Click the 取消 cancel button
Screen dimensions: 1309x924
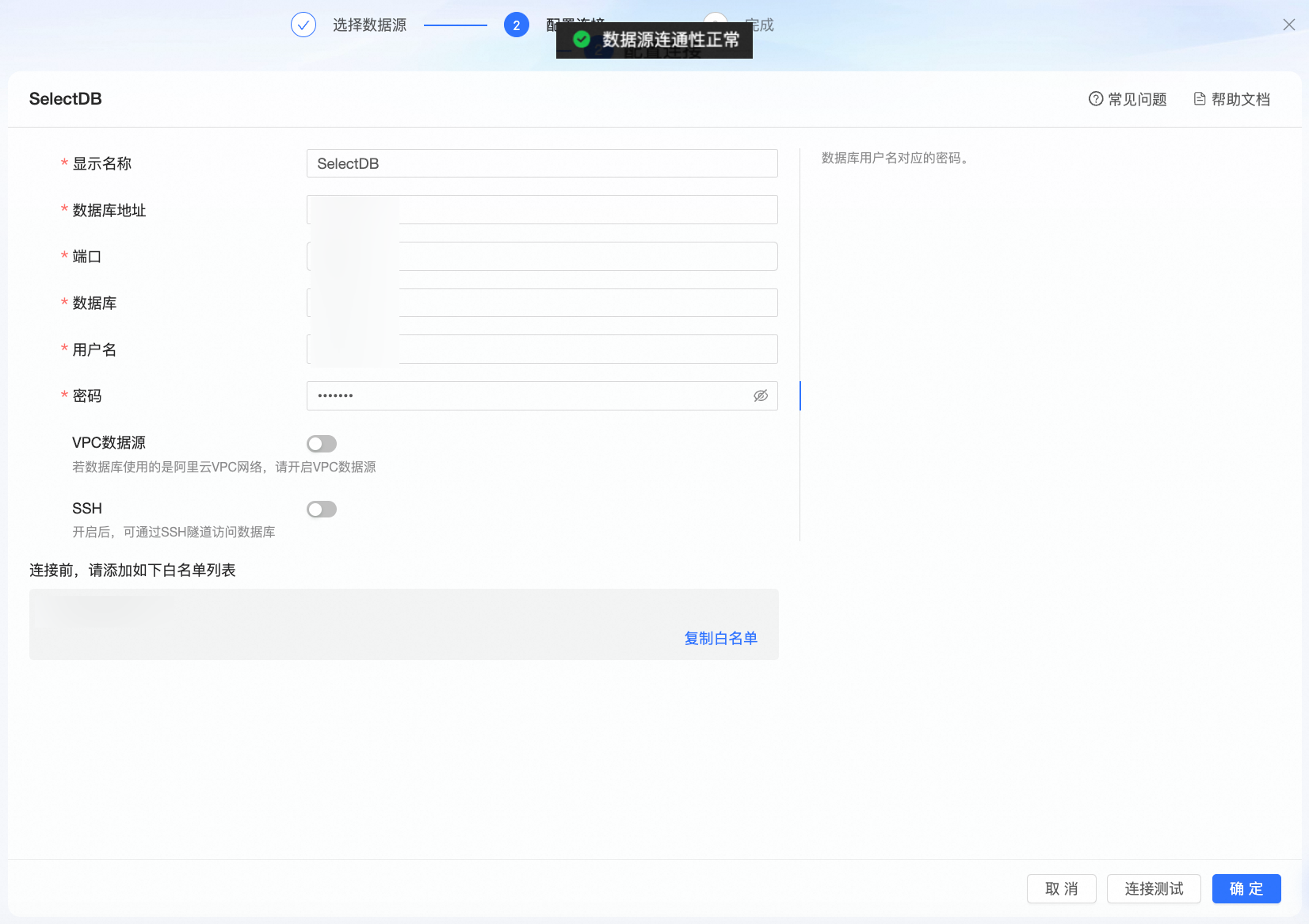[x=1062, y=889]
